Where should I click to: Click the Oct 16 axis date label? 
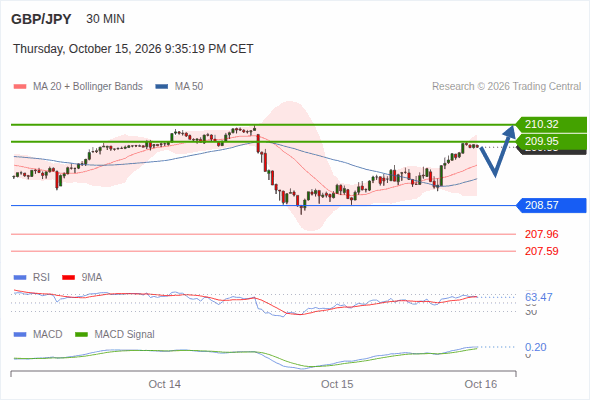click(x=481, y=384)
